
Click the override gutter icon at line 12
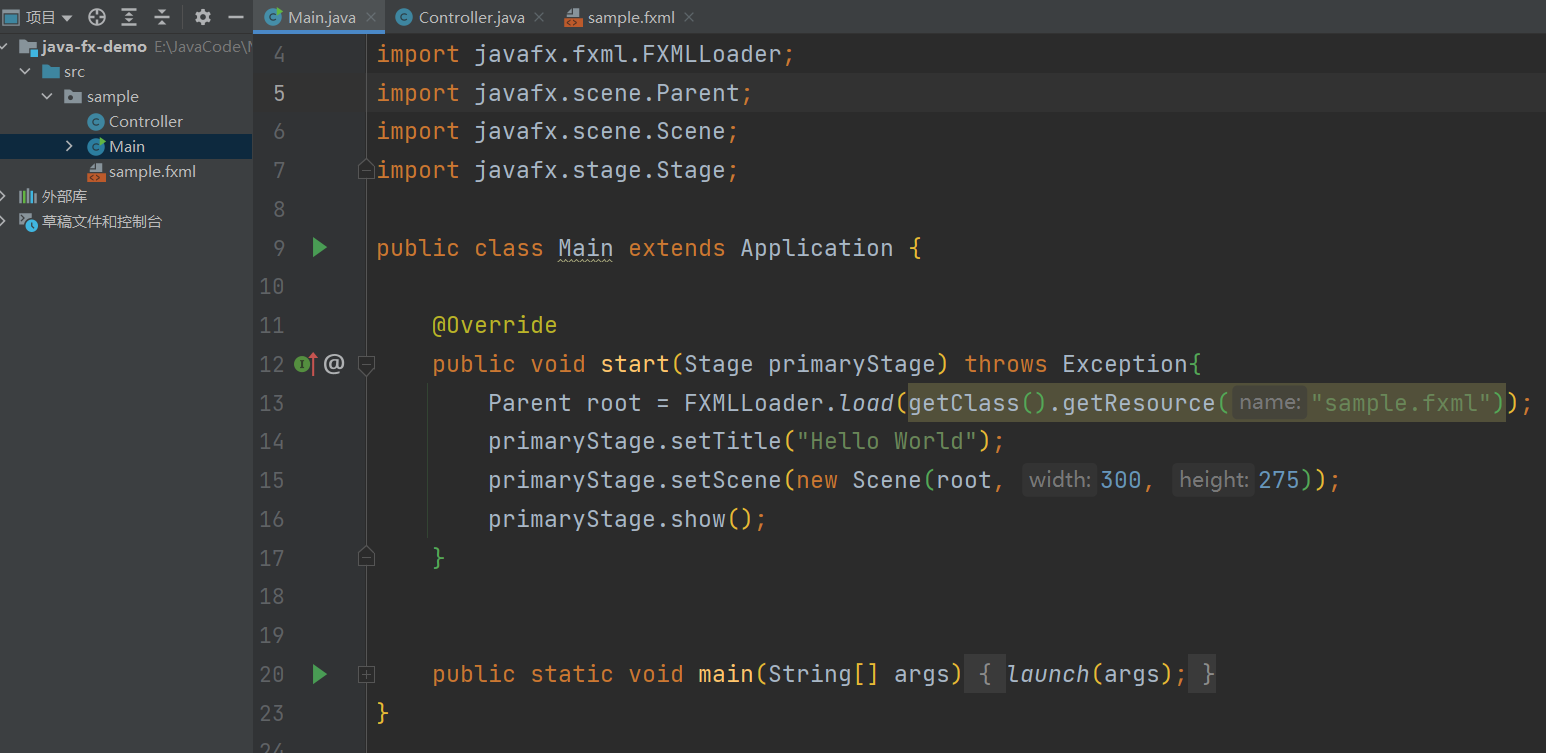[x=305, y=364]
